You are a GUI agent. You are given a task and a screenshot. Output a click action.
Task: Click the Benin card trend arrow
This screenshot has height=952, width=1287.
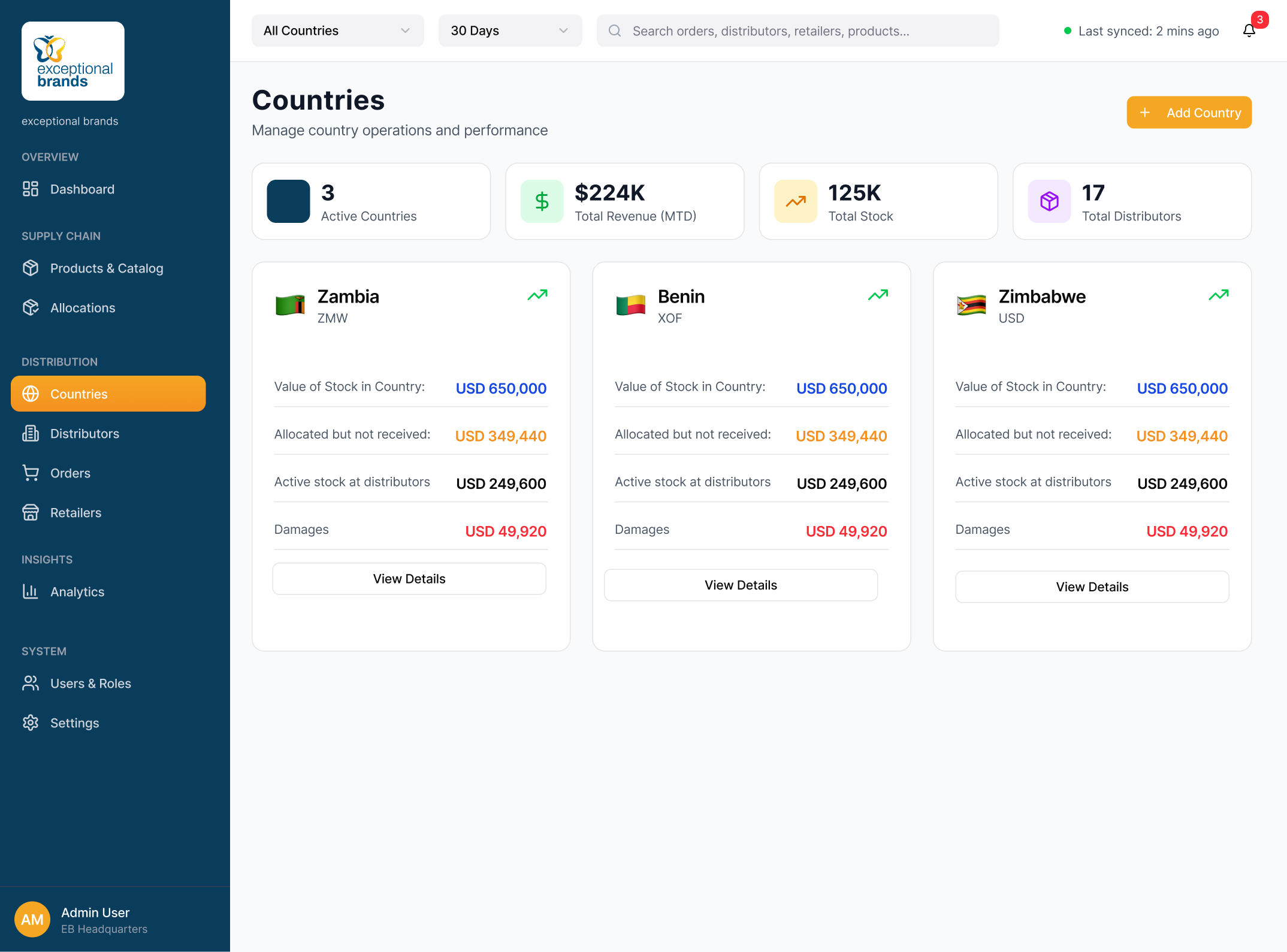click(x=878, y=295)
